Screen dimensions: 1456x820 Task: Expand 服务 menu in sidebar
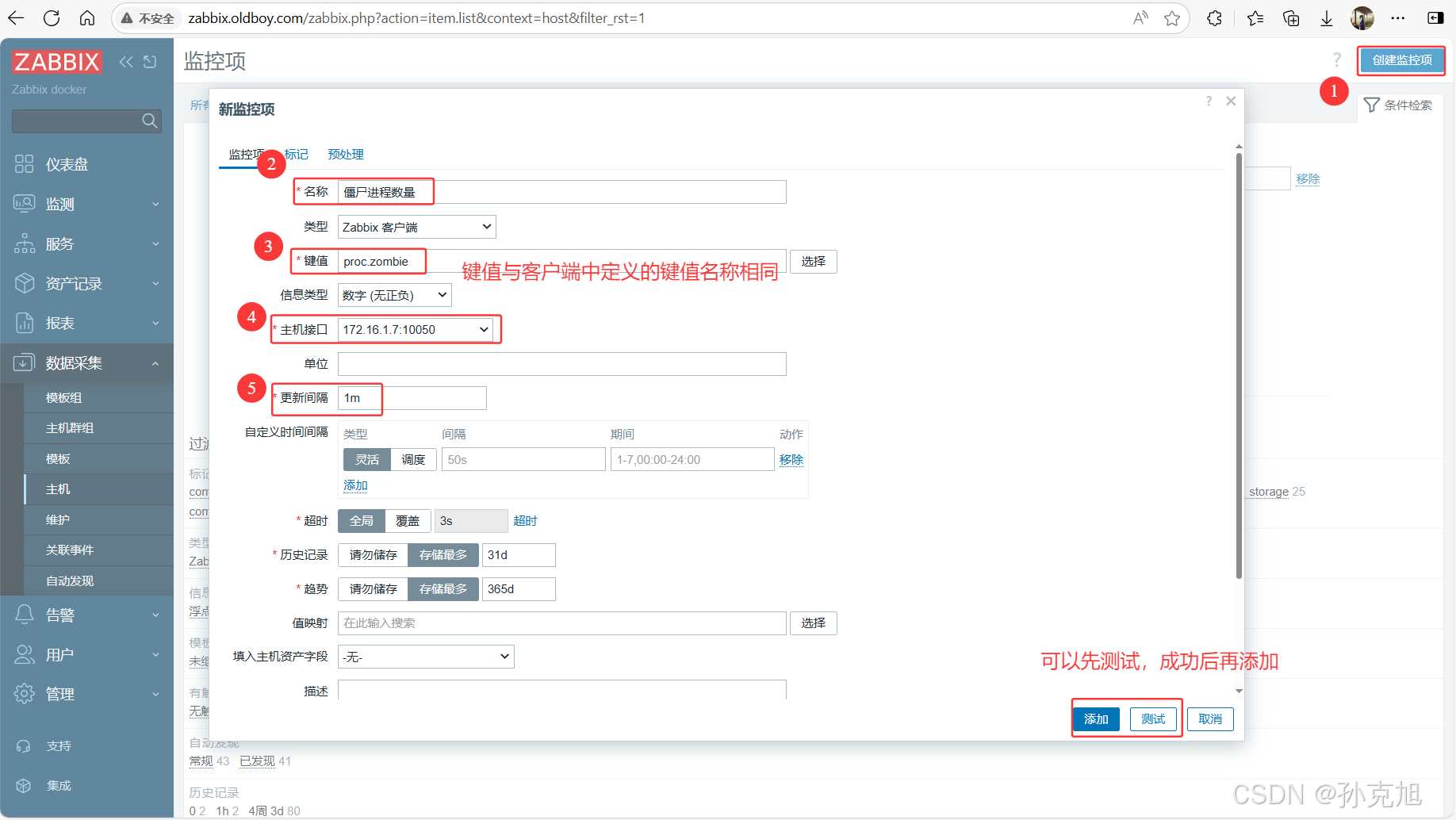pos(87,243)
